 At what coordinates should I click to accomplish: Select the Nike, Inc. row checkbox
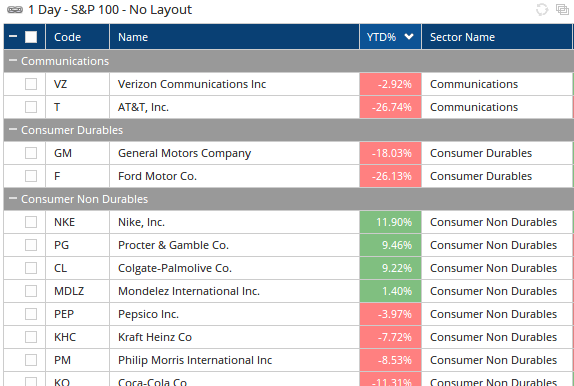pyautogui.click(x=31, y=222)
